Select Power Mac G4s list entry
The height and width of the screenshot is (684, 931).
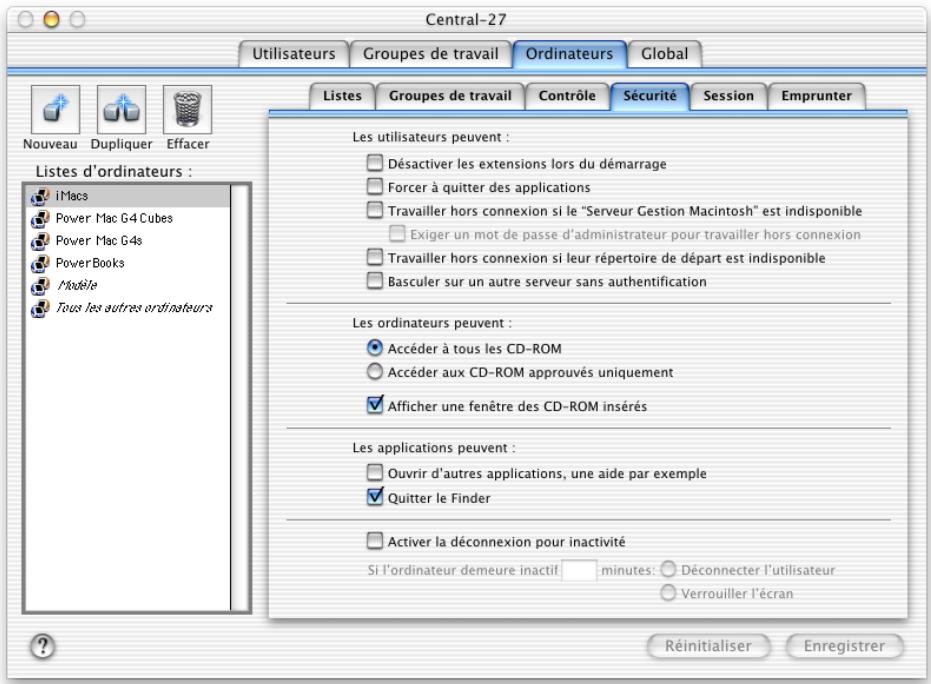[x=128, y=241]
